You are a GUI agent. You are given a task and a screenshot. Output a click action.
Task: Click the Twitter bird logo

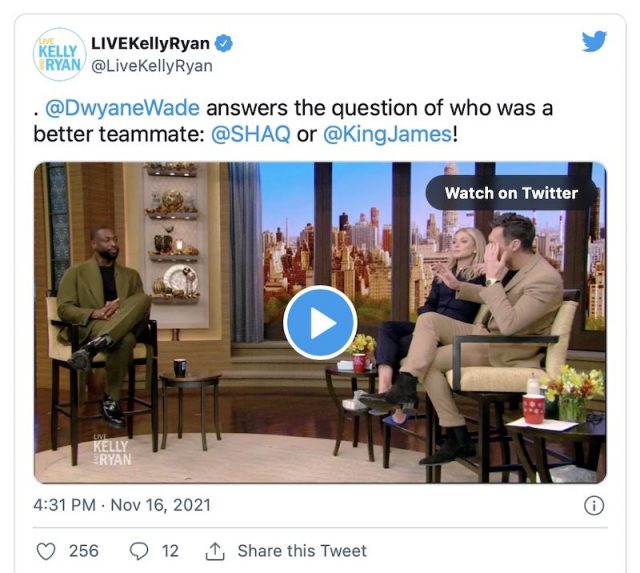(594, 41)
